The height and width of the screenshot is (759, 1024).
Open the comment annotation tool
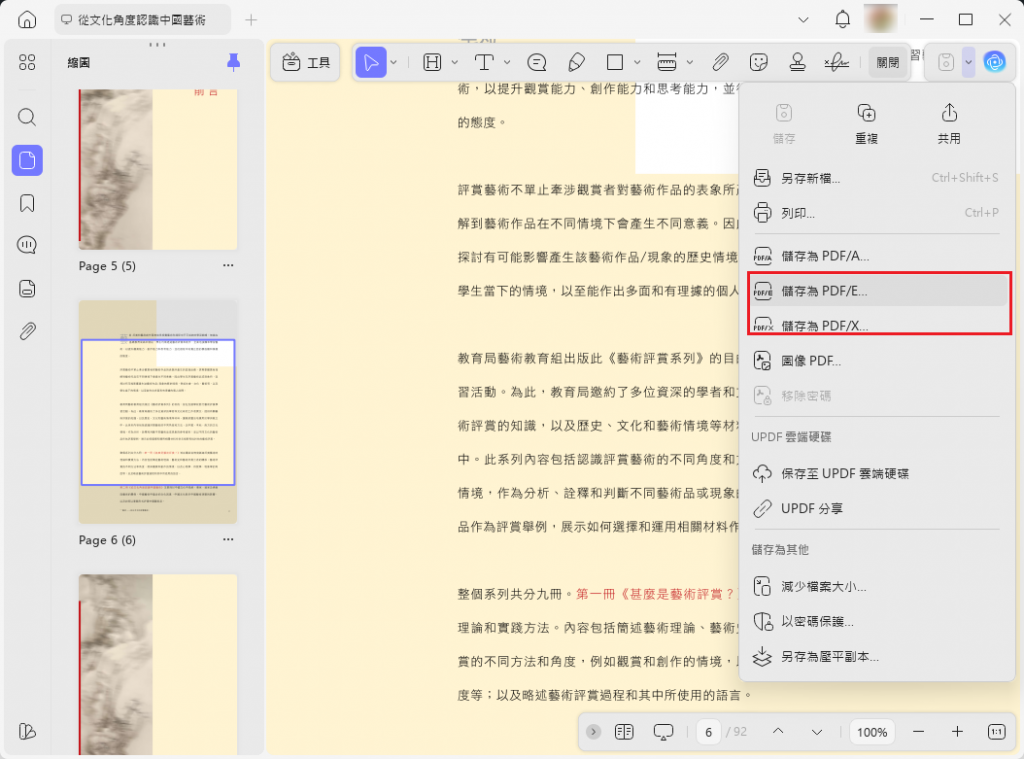[537, 62]
